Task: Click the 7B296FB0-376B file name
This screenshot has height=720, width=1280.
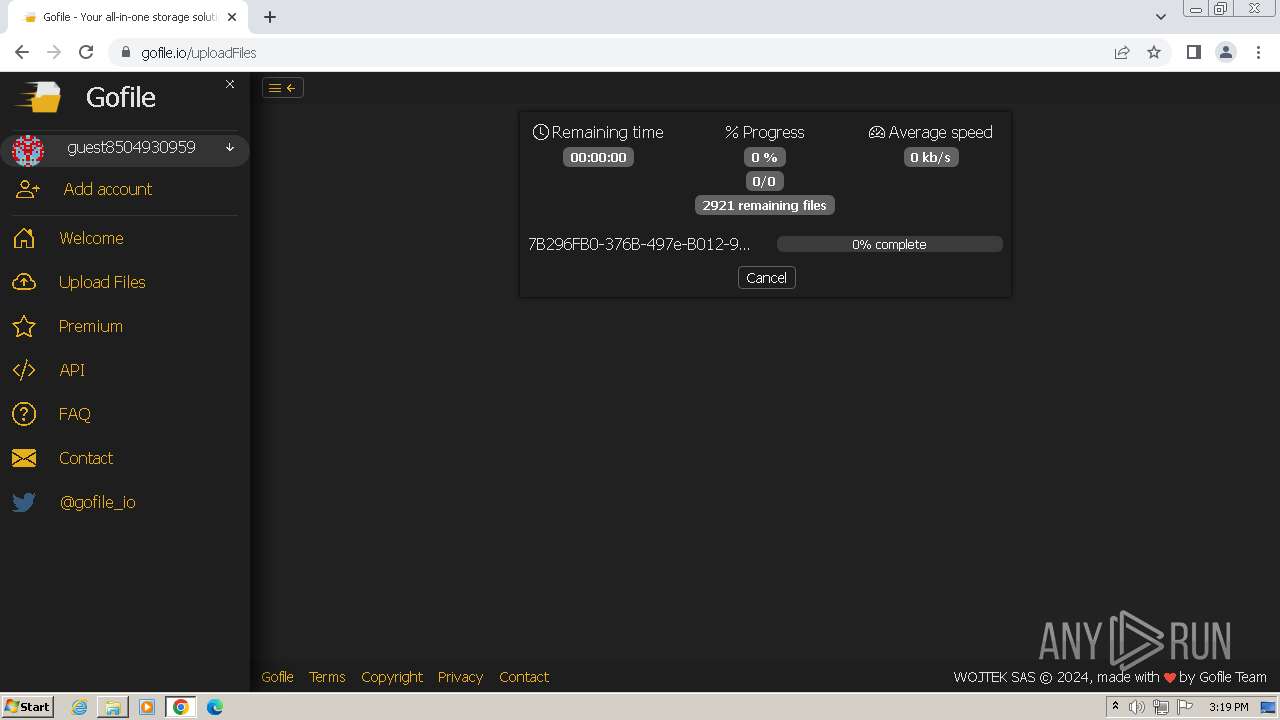Action: 639,244
